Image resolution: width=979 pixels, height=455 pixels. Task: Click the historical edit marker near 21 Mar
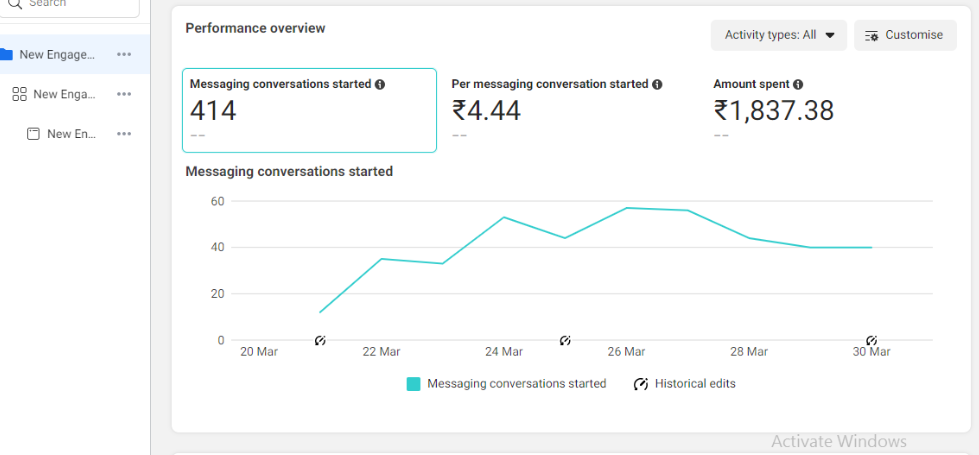tap(320, 341)
